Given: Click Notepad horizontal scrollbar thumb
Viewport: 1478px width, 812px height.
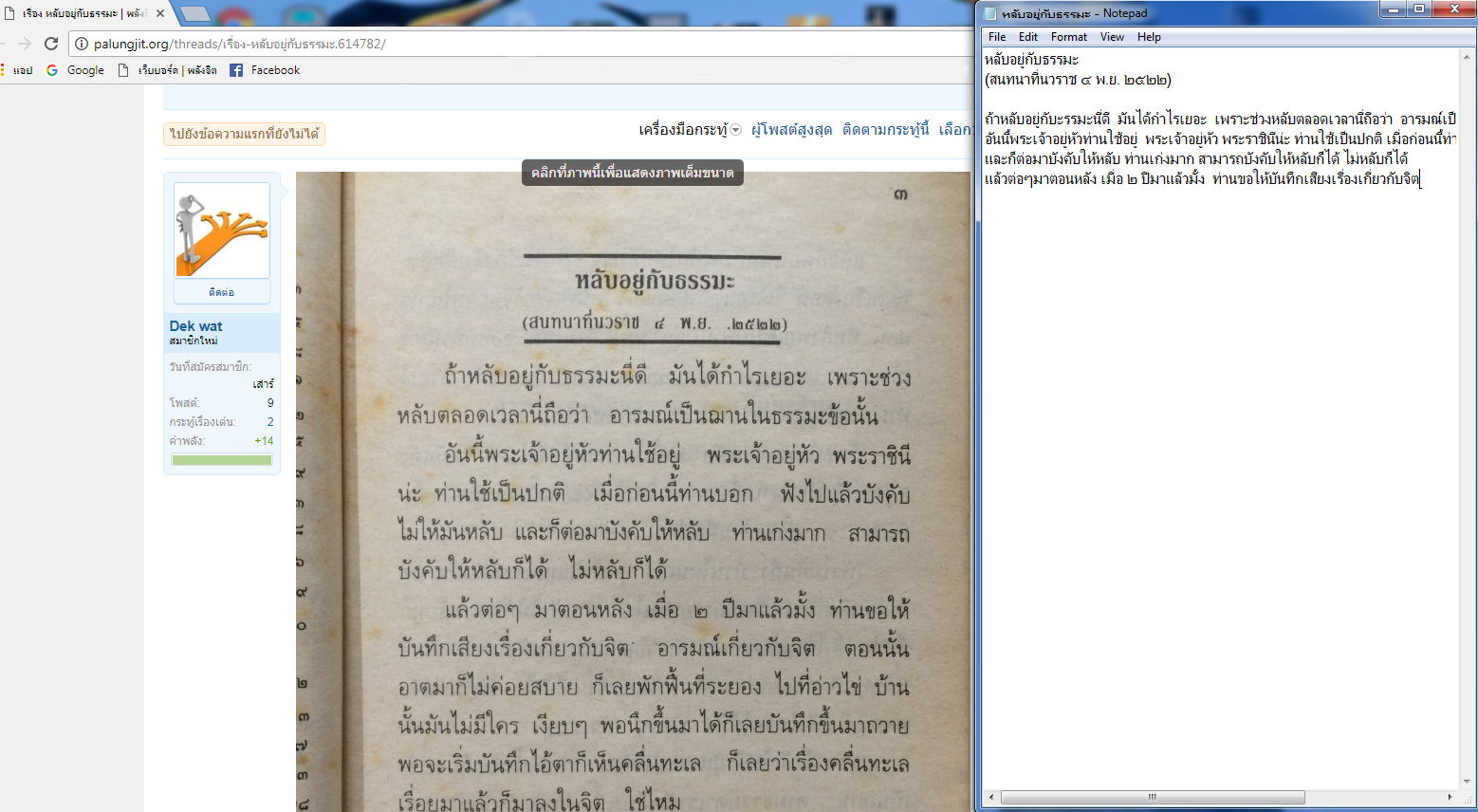Looking at the screenshot, I should (x=1153, y=797).
